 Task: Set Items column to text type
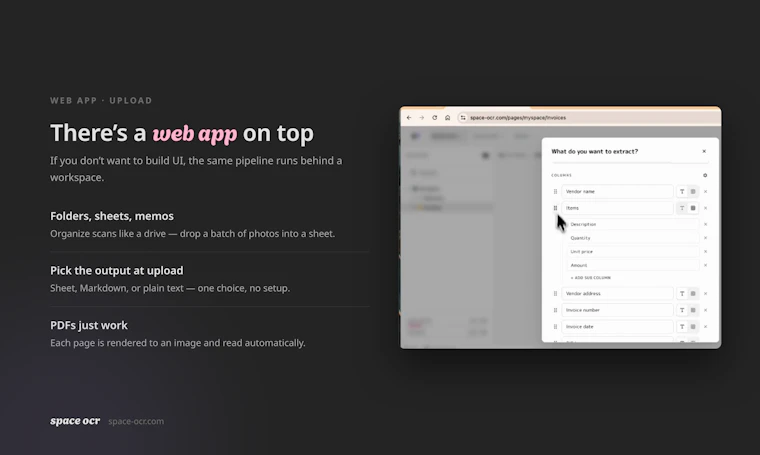[682, 208]
